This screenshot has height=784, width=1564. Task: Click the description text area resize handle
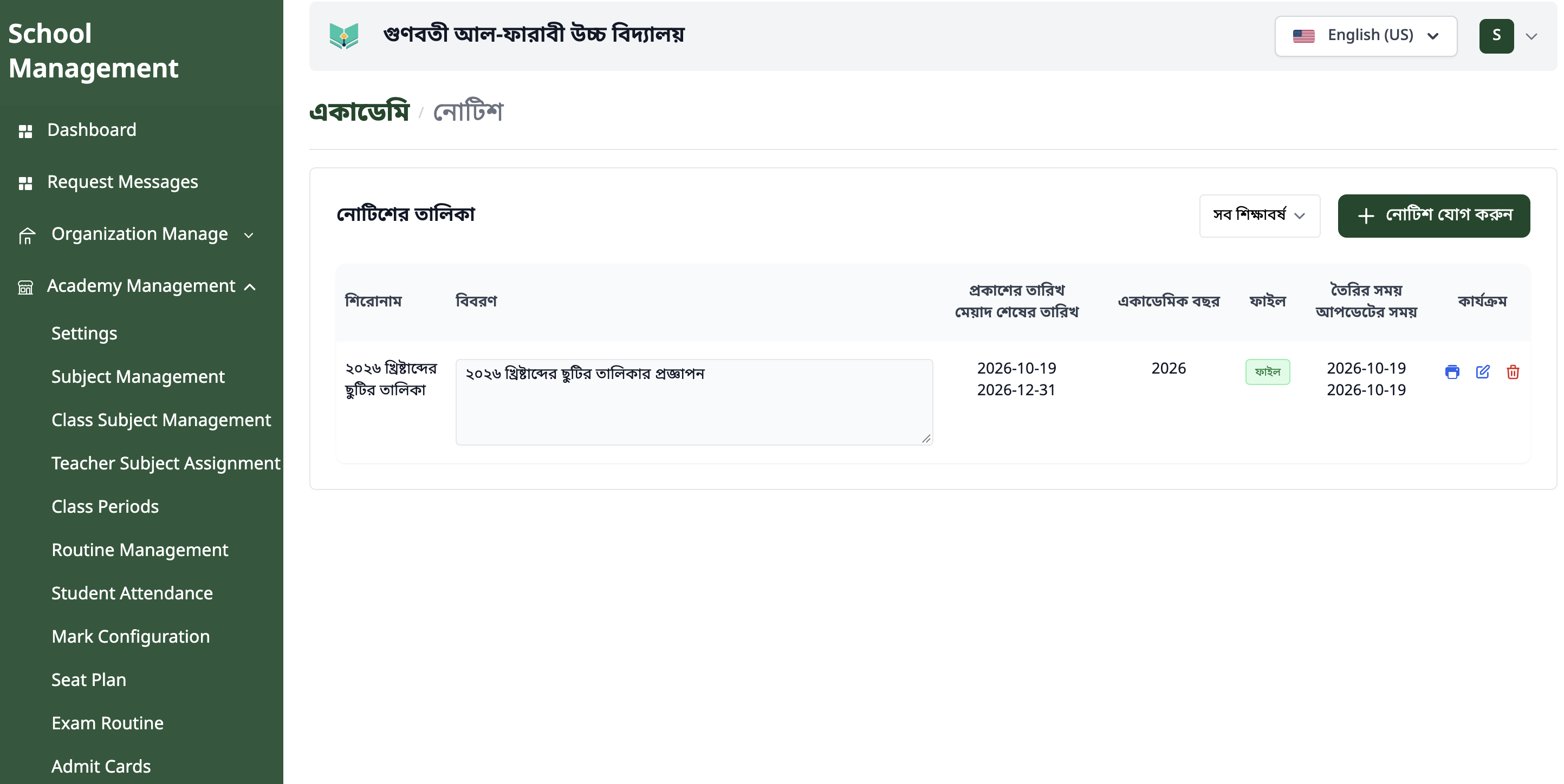(926, 439)
